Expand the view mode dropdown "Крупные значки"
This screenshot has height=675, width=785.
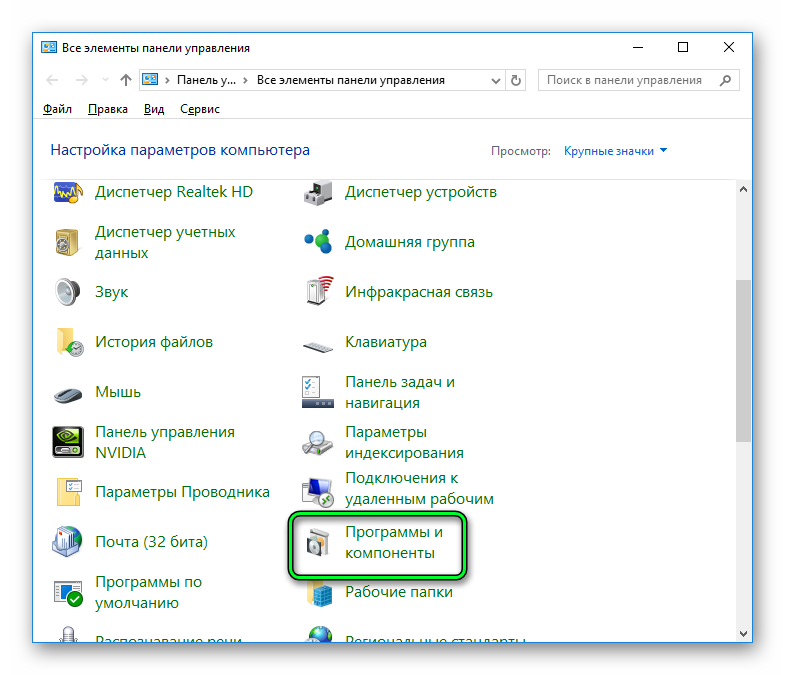(615, 151)
